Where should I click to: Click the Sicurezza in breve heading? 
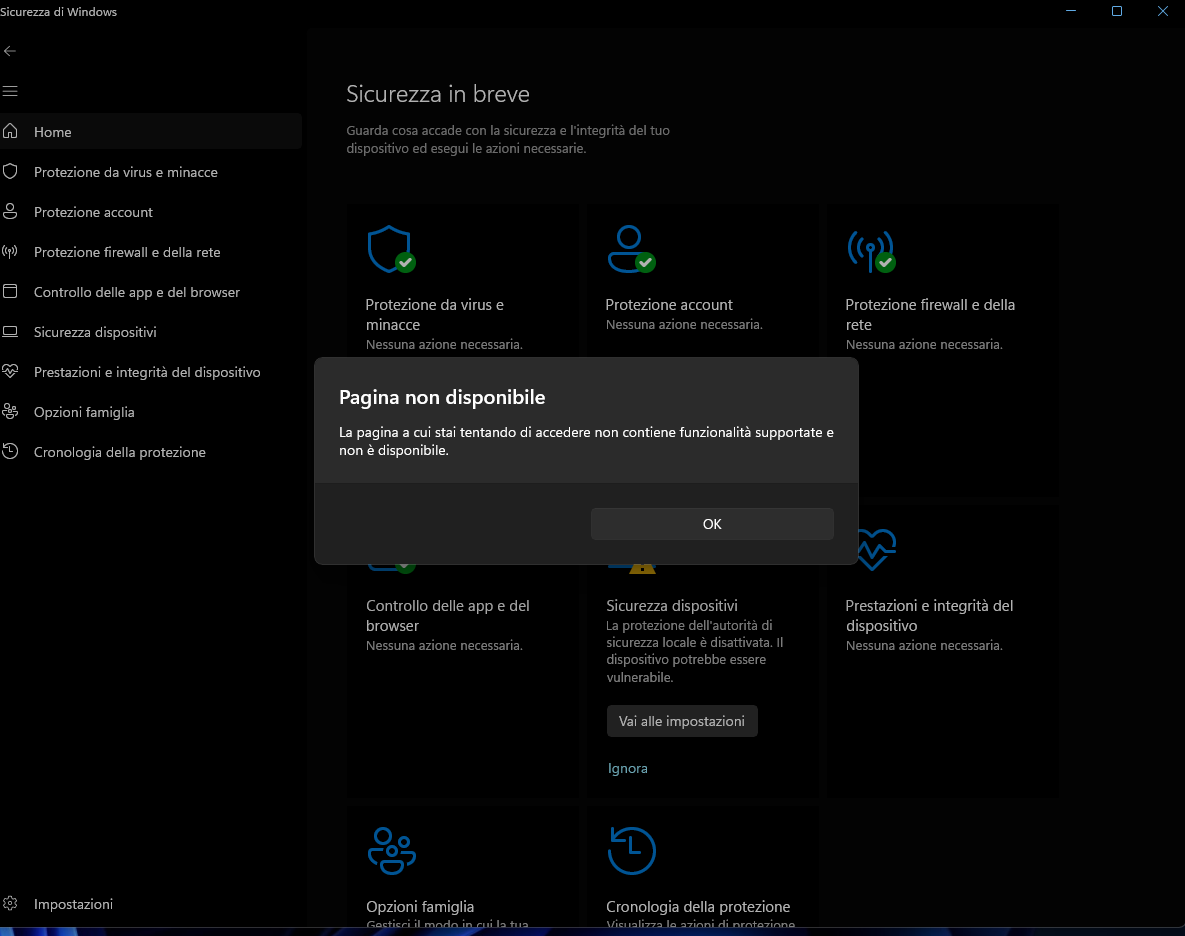pyautogui.click(x=438, y=94)
